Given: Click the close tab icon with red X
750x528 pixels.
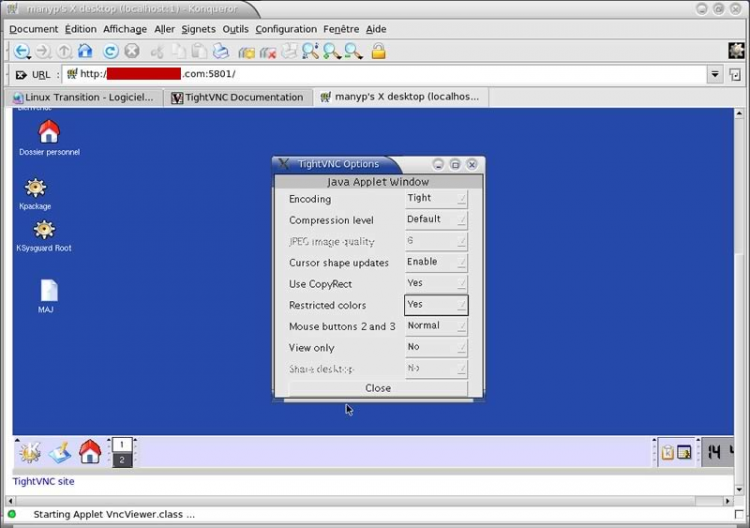Looking at the screenshot, I should (x=268, y=52).
